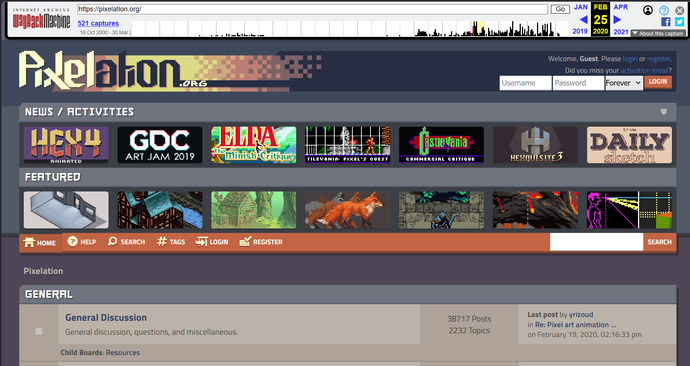Screen dimensions: 690x366
Task: Share capture on Facebook icon
Action: click(x=665, y=22)
